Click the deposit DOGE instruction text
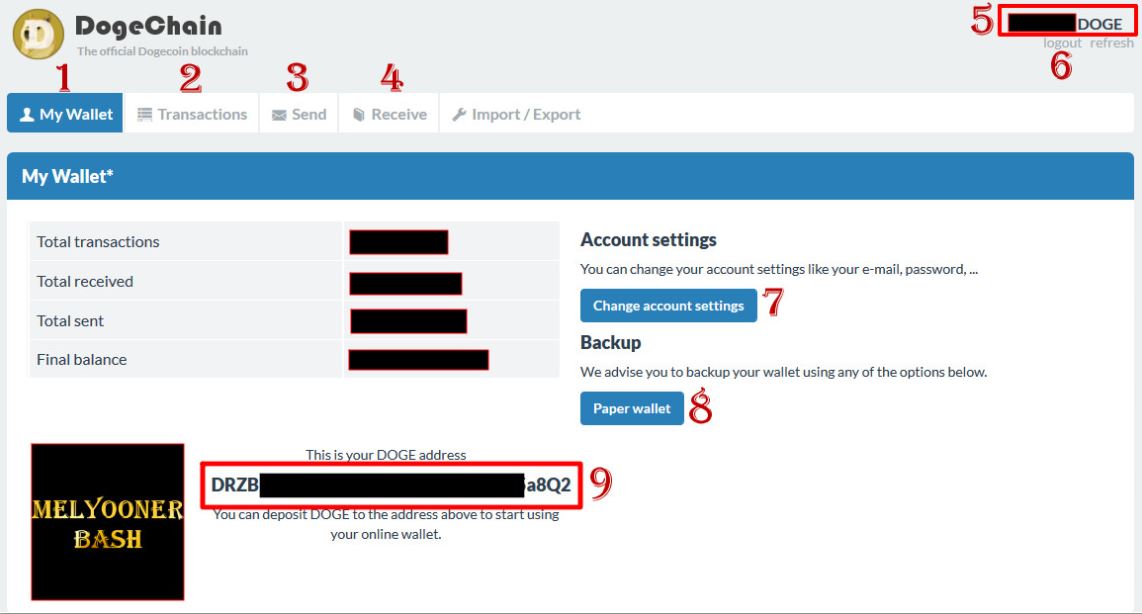Screen dimensions: 1142x614 pyautogui.click(x=386, y=524)
